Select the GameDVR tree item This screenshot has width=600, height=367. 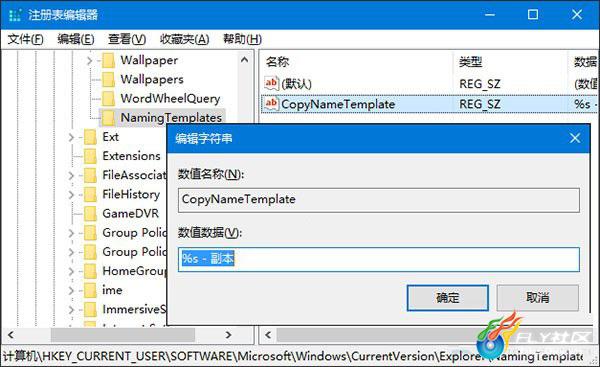click(x=130, y=214)
